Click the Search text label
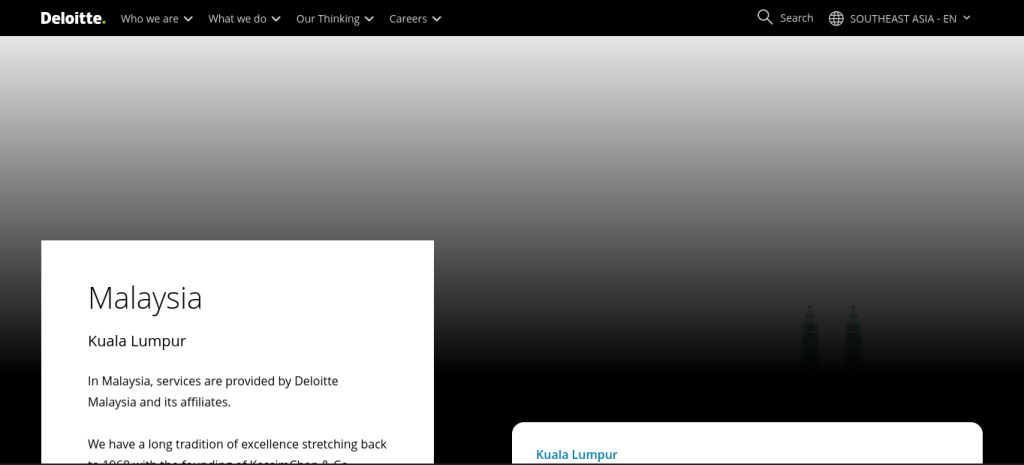1024x465 pixels. [797, 18]
